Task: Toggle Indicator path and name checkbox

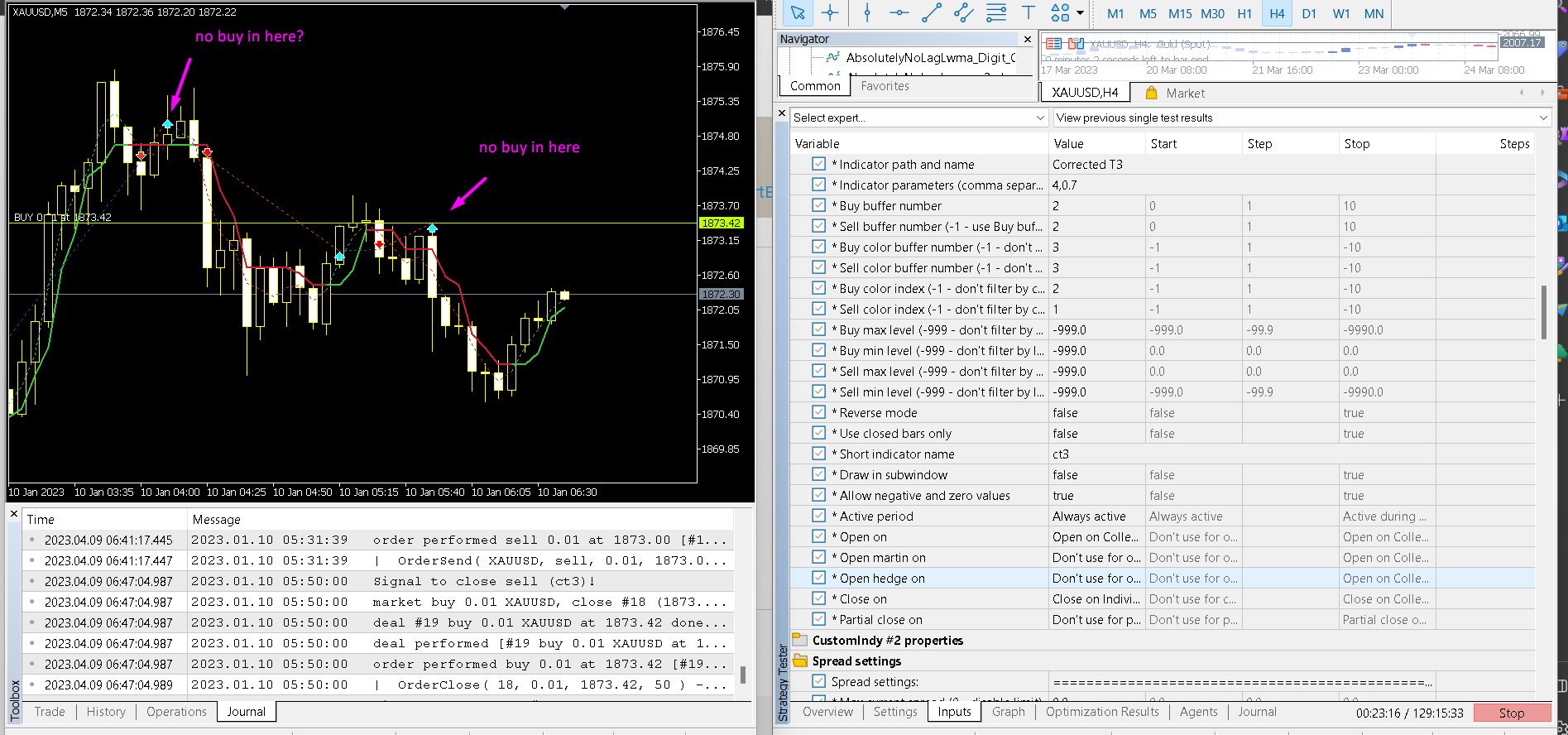Action: coord(818,164)
